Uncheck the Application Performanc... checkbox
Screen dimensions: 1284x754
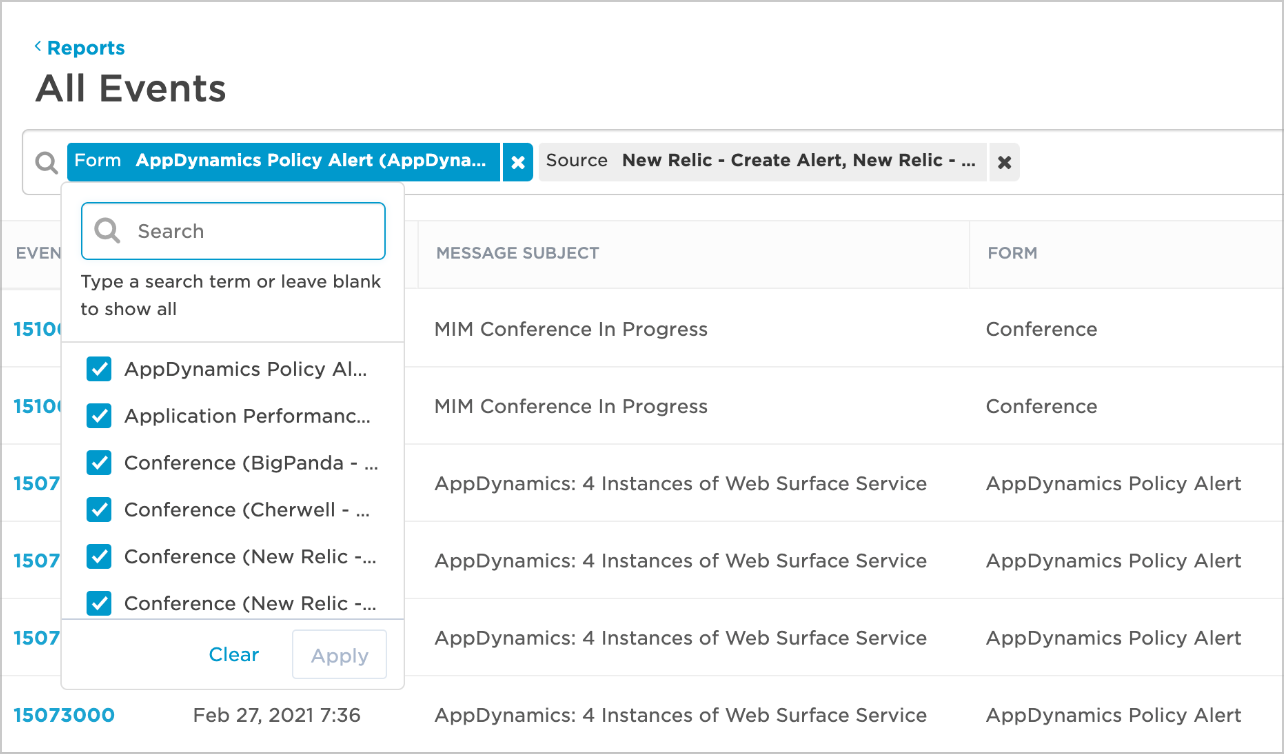pyautogui.click(x=99, y=416)
